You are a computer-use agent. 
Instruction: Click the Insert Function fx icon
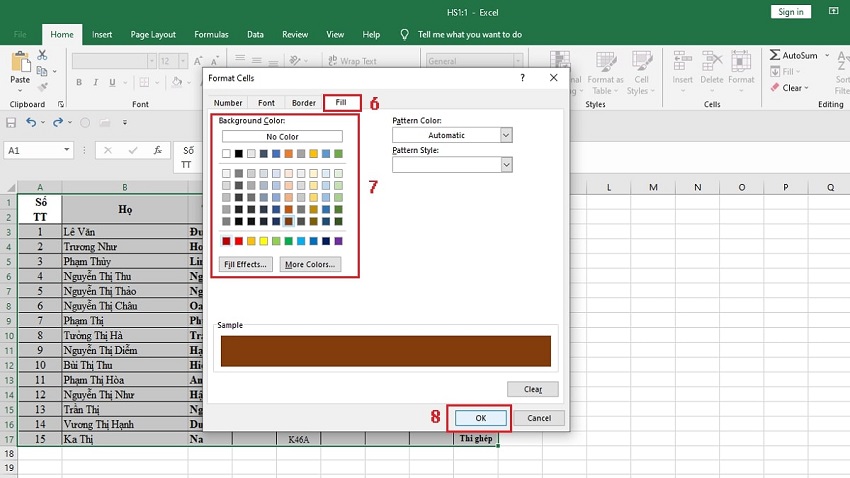click(157, 150)
